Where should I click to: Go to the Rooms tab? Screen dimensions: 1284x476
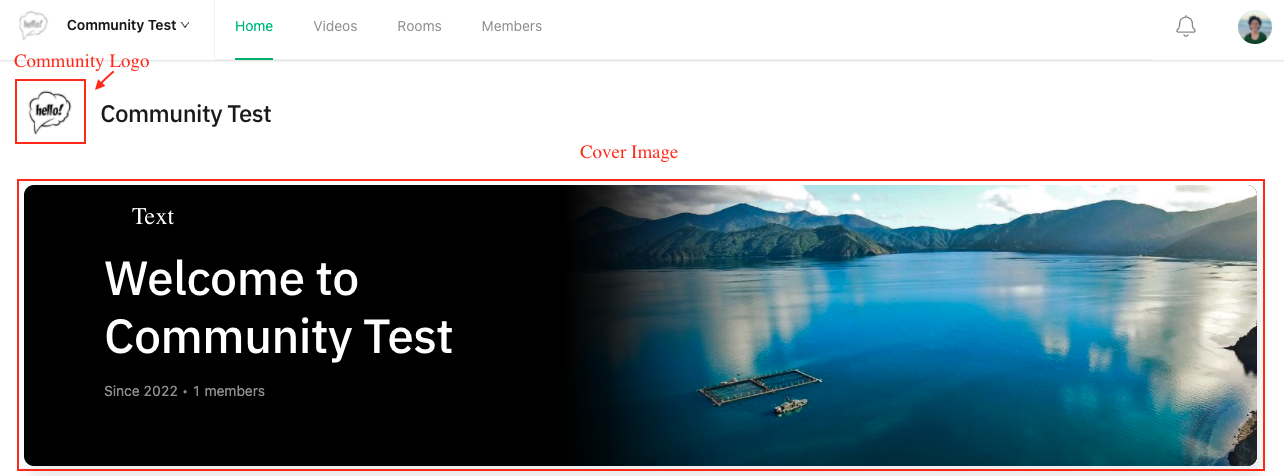click(419, 26)
